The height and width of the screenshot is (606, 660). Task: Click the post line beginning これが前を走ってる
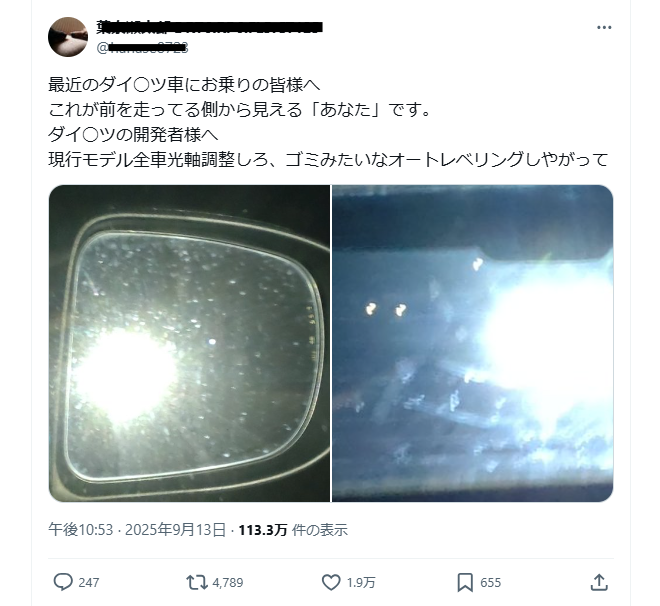pyautogui.click(x=240, y=110)
